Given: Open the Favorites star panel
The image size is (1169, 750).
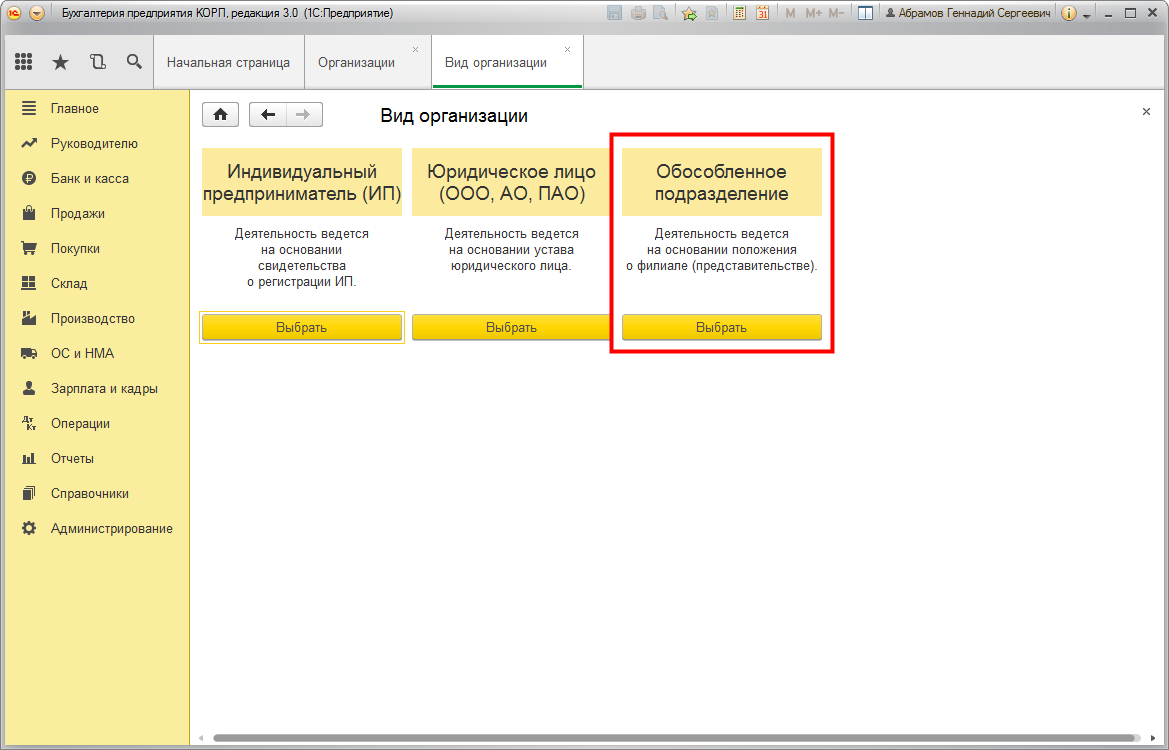Looking at the screenshot, I should coord(60,63).
